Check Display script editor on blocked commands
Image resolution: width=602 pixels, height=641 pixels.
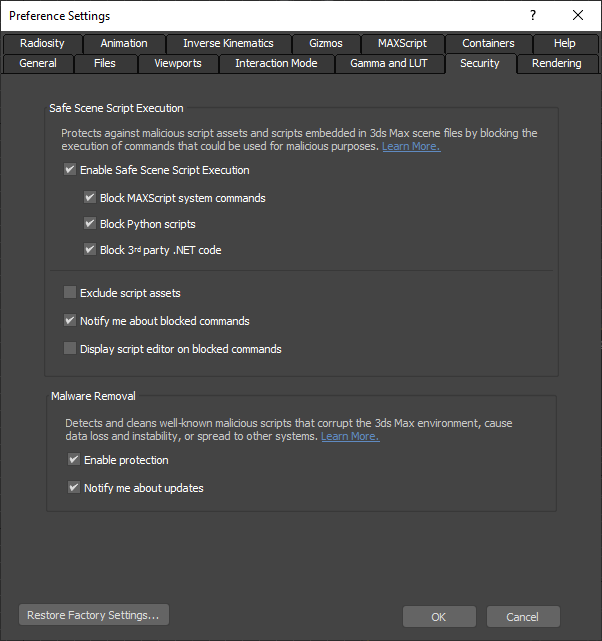(70, 349)
